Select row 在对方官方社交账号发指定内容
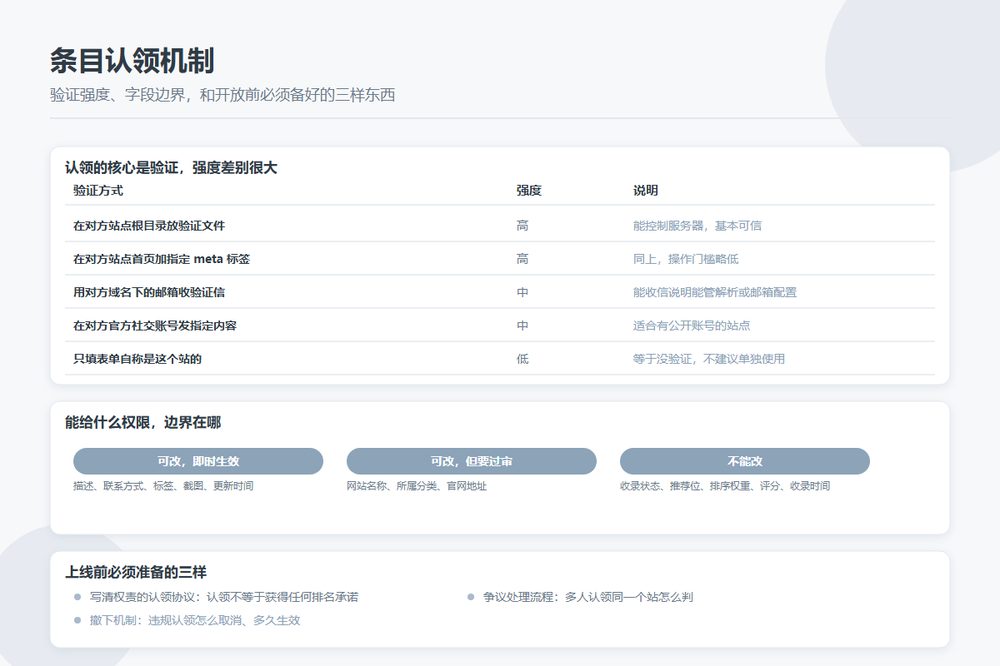This screenshot has height=666, width=1000. click(x=500, y=325)
